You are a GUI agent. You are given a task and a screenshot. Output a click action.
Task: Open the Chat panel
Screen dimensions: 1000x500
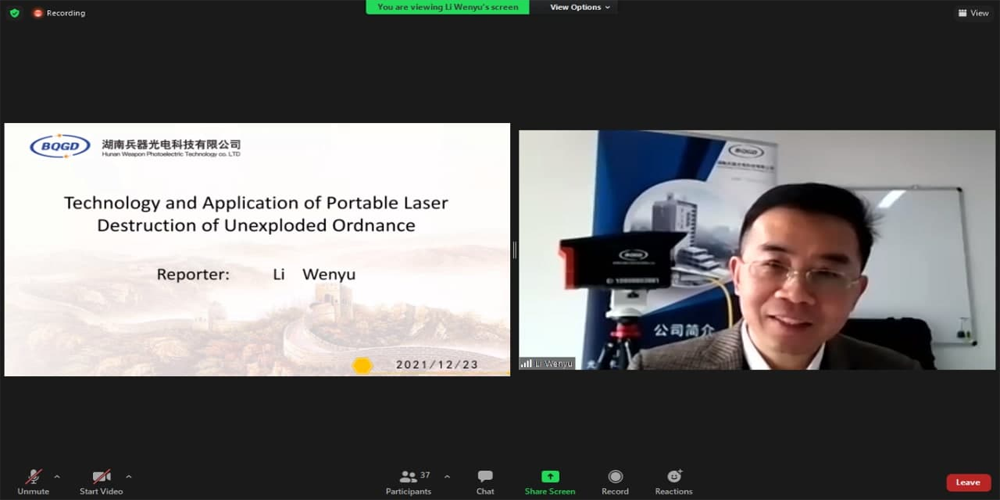(x=485, y=481)
